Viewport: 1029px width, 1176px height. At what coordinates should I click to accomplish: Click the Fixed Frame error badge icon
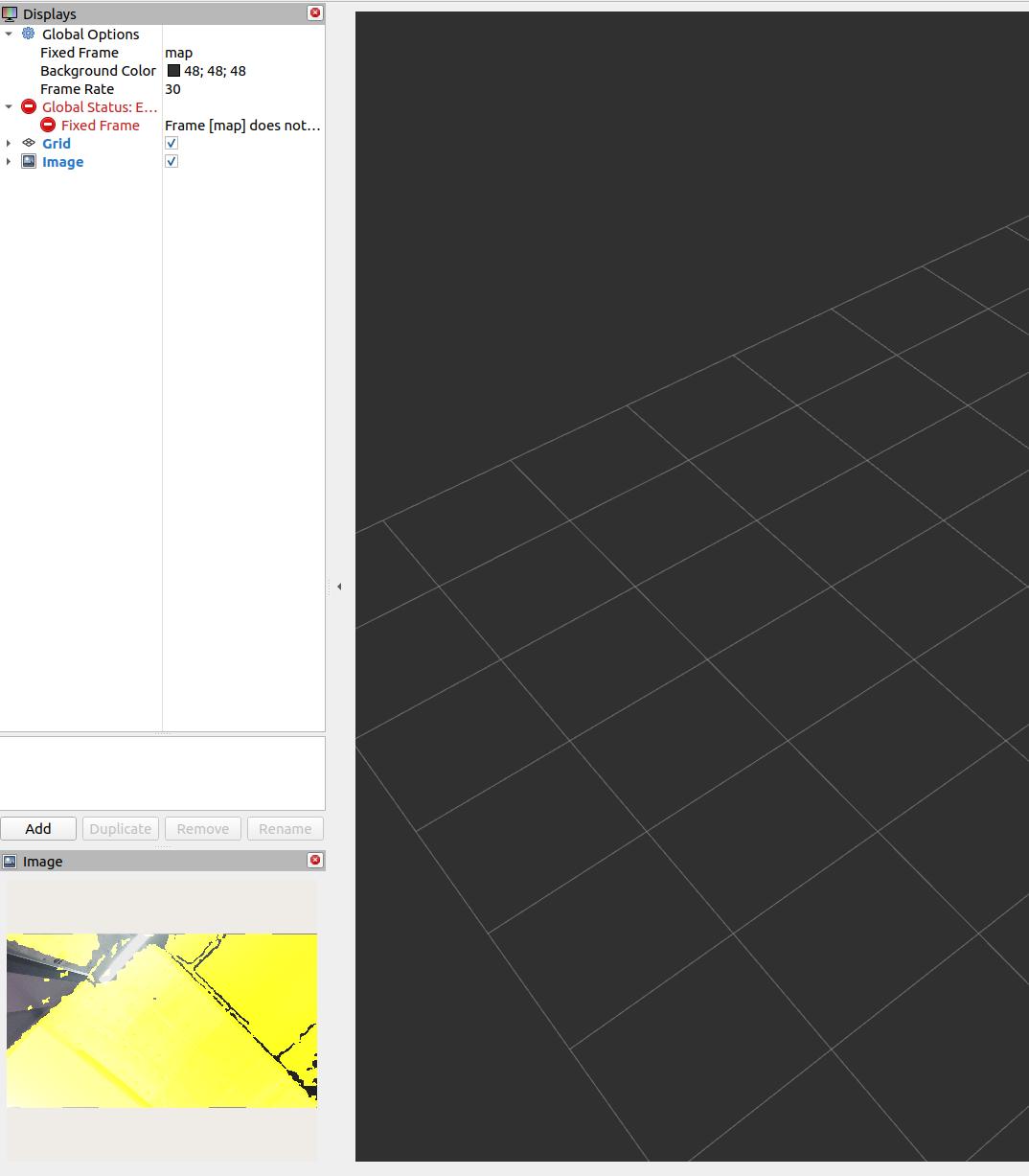46,125
